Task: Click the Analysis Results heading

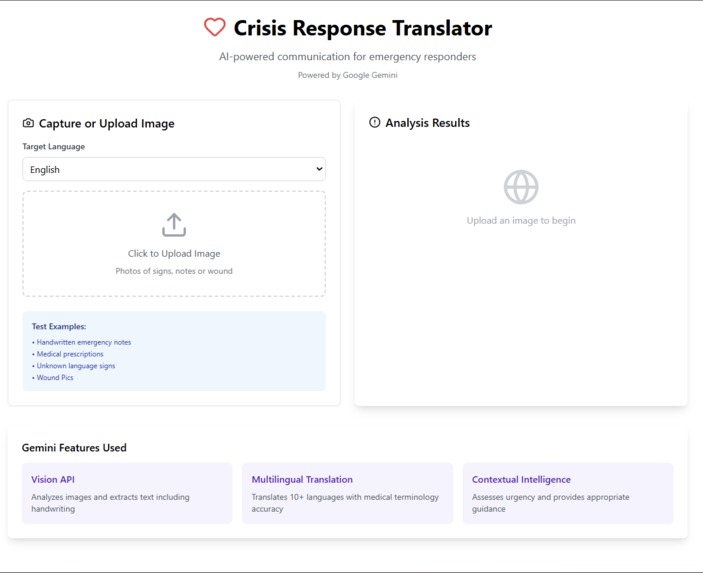Action: click(427, 123)
